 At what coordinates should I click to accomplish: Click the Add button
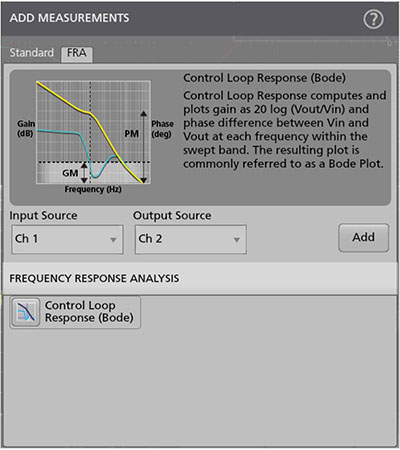coord(364,238)
